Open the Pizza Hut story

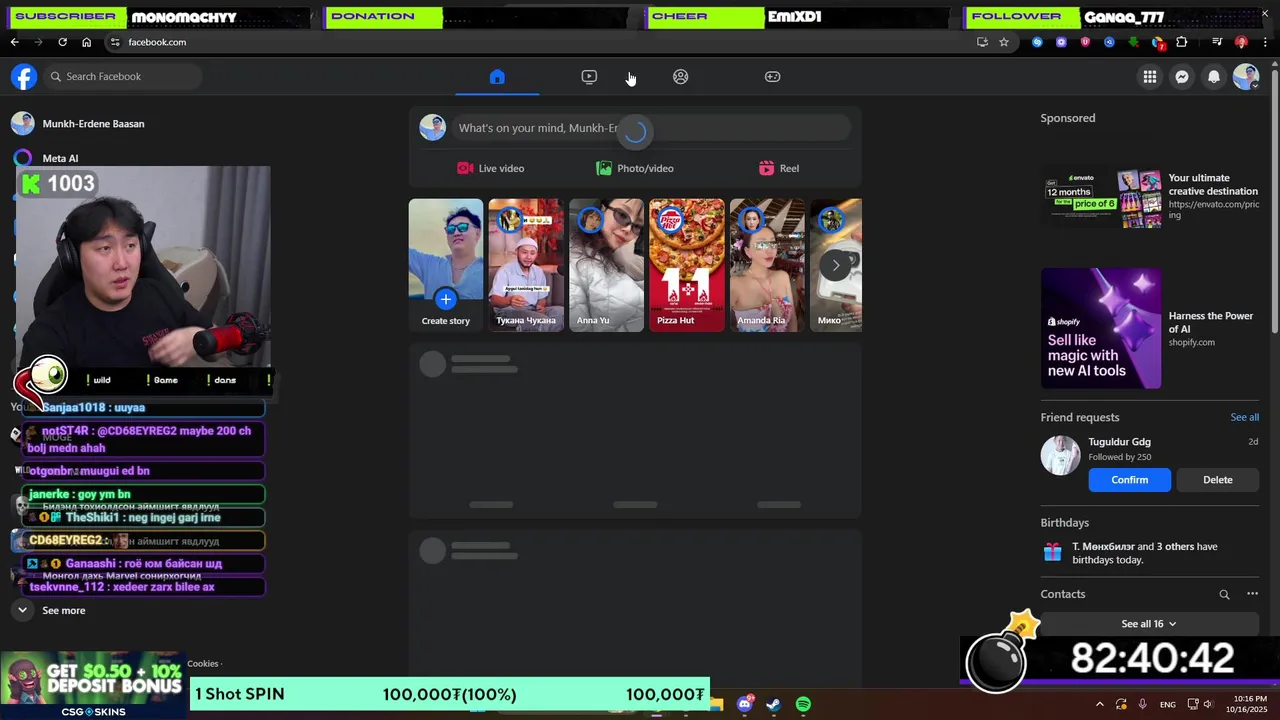(687, 265)
